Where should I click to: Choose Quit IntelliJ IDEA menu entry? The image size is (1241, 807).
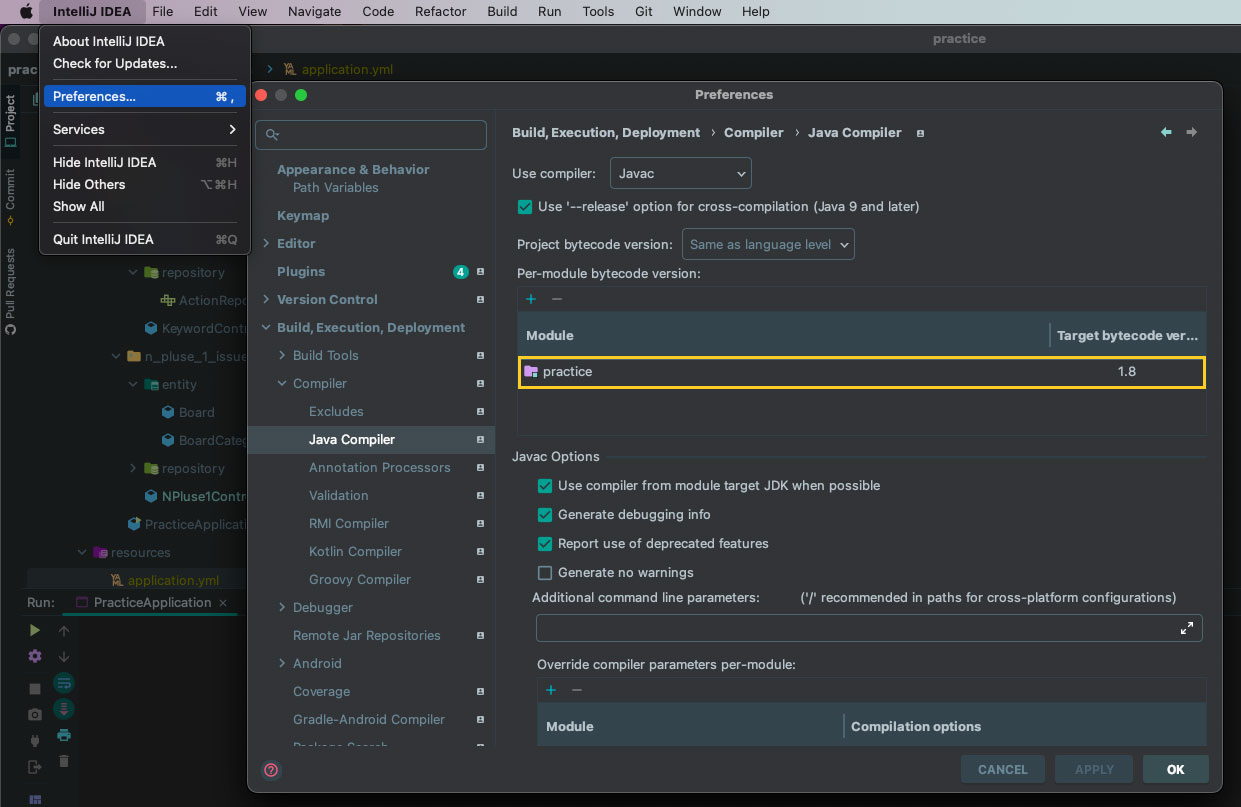coord(145,239)
